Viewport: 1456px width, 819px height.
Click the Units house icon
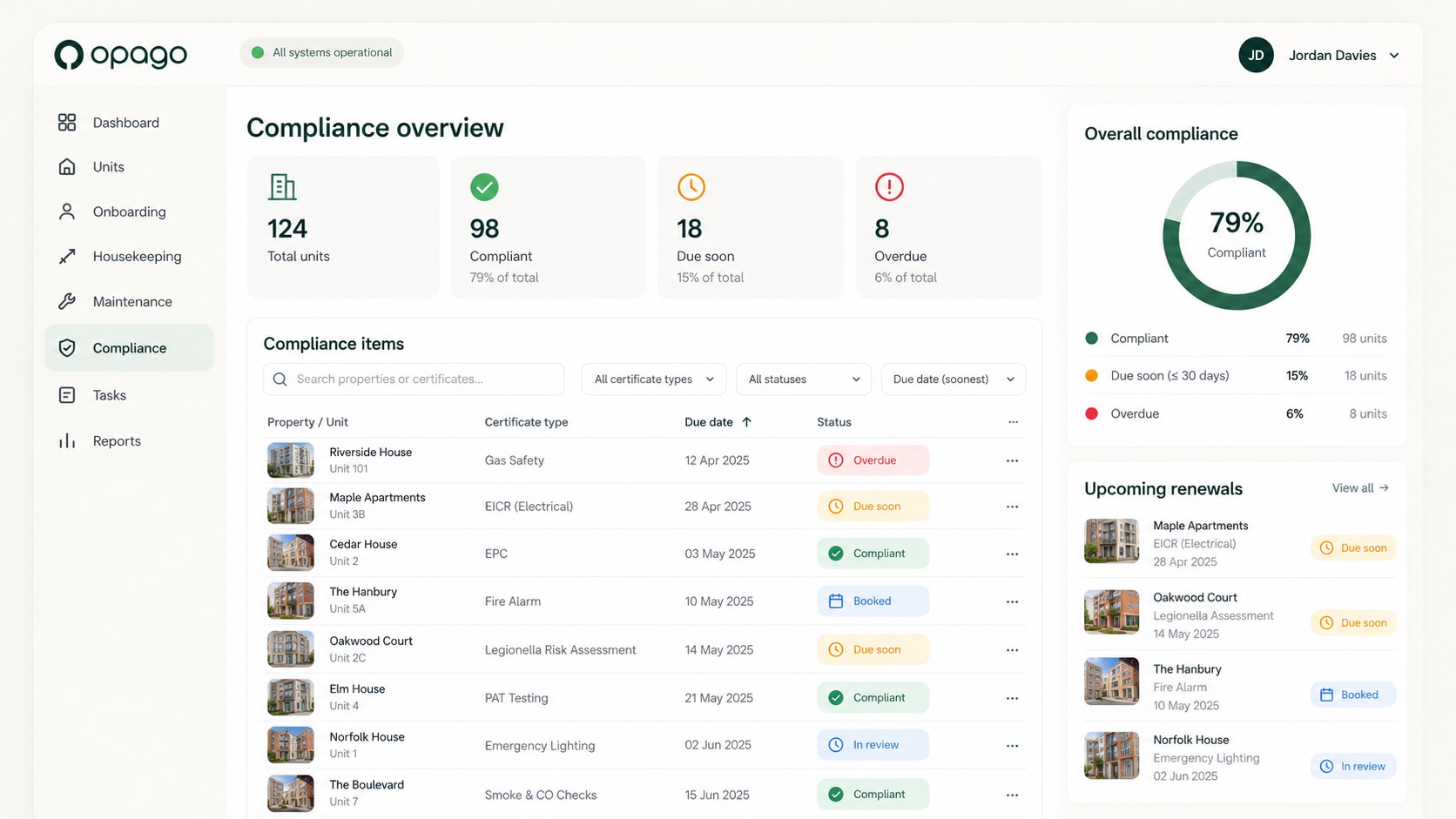tap(67, 167)
